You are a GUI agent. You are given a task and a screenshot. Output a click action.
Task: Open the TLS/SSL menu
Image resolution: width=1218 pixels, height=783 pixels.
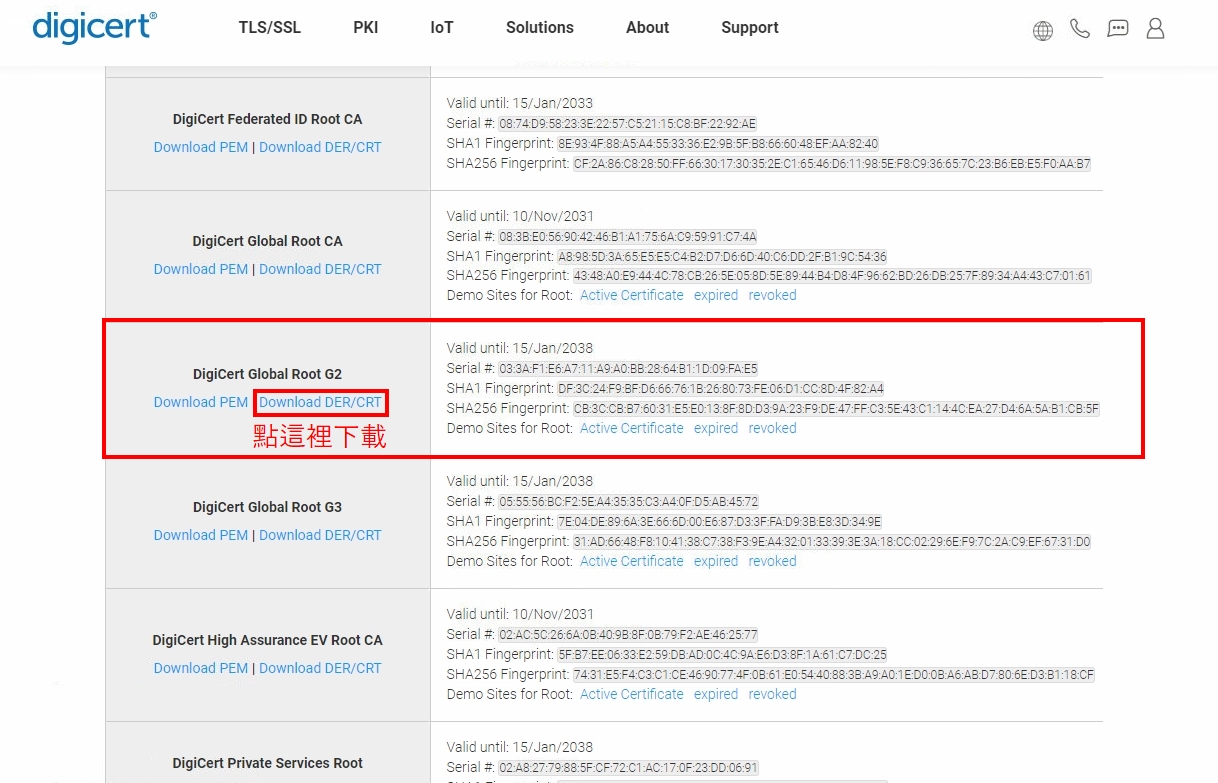coord(269,28)
